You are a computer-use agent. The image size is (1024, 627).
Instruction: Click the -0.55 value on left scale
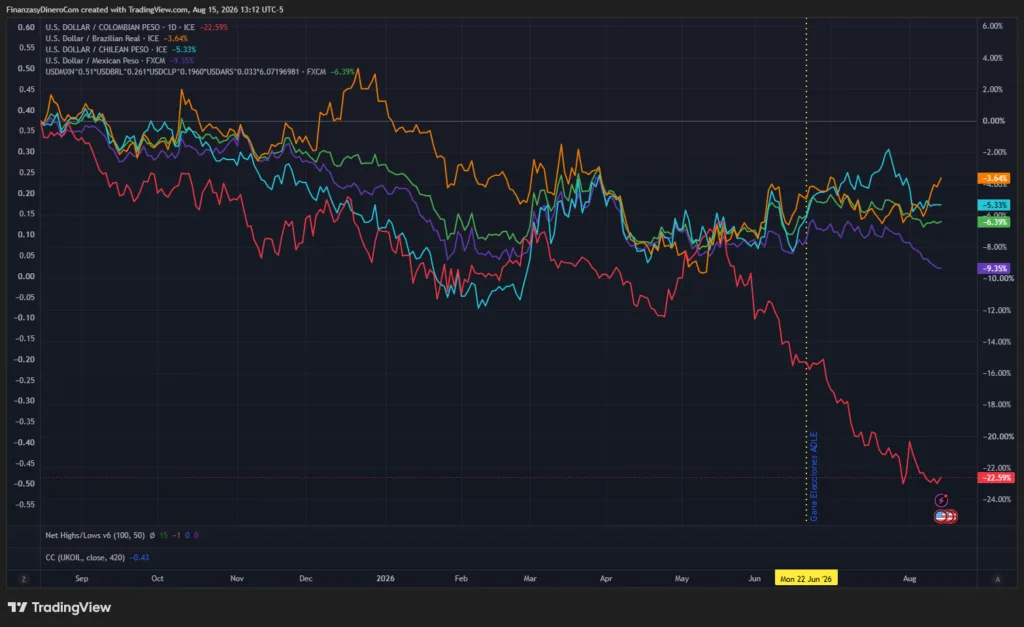pyautogui.click(x=25, y=505)
